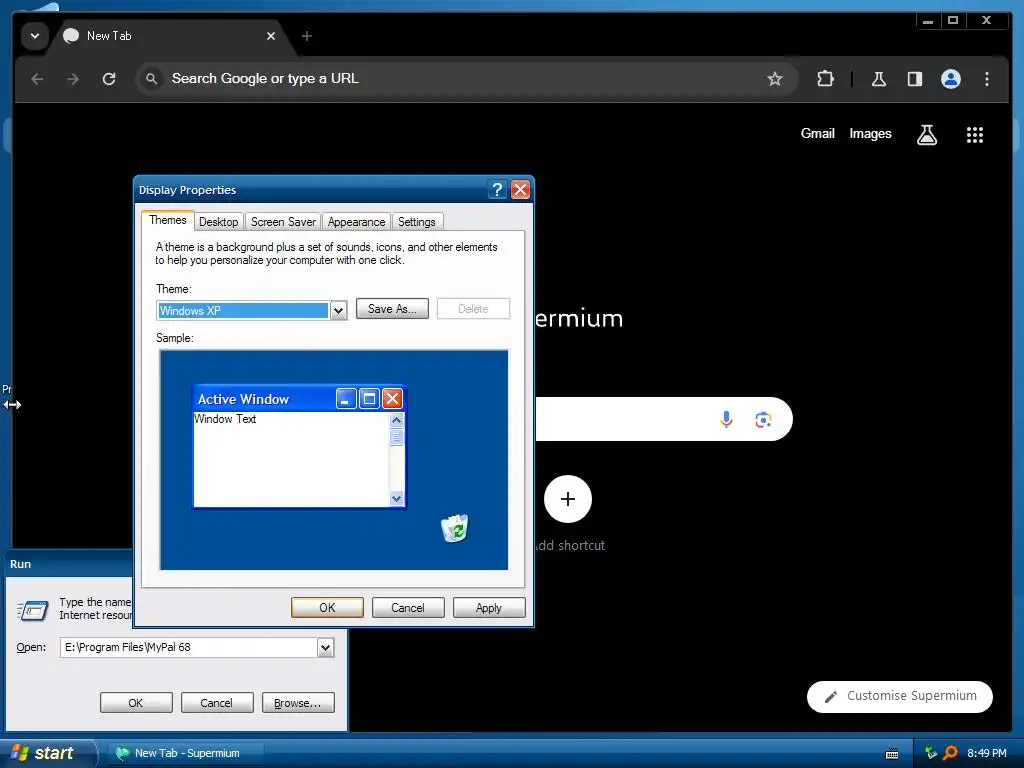Close the New Tab browser tab
Image resolution: width=1024 pixels, height=768 pixels.
click(271, 36)
